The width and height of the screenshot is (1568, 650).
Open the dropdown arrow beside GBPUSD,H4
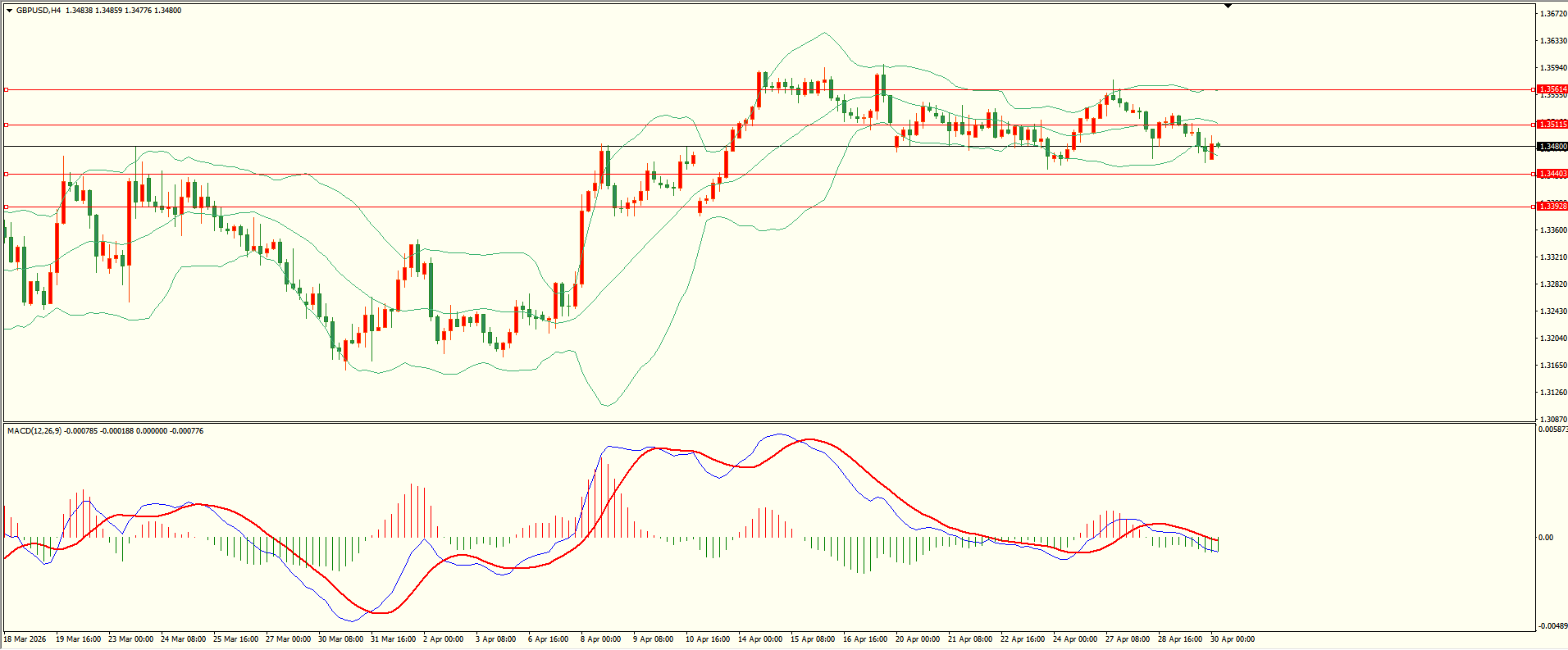10,11
